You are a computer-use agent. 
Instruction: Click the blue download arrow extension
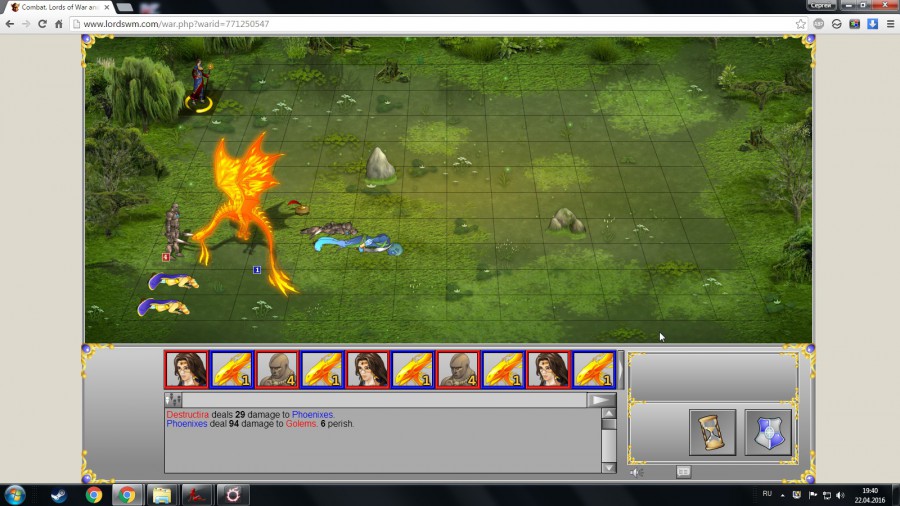pyautogui.click(x=872, y=24)
